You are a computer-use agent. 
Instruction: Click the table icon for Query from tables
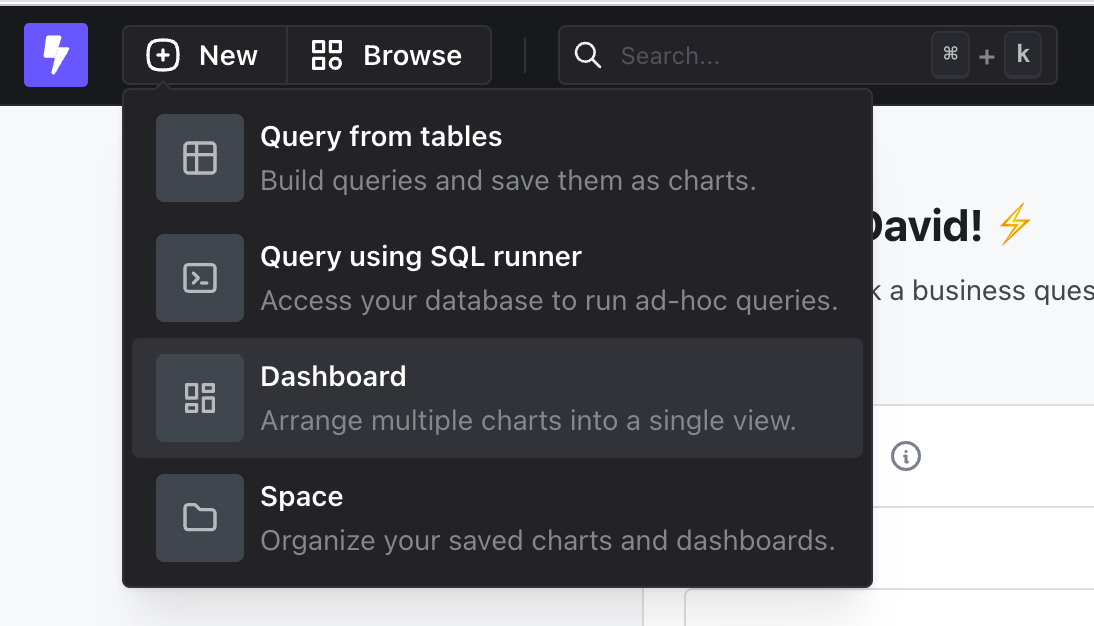coord(200,158)
